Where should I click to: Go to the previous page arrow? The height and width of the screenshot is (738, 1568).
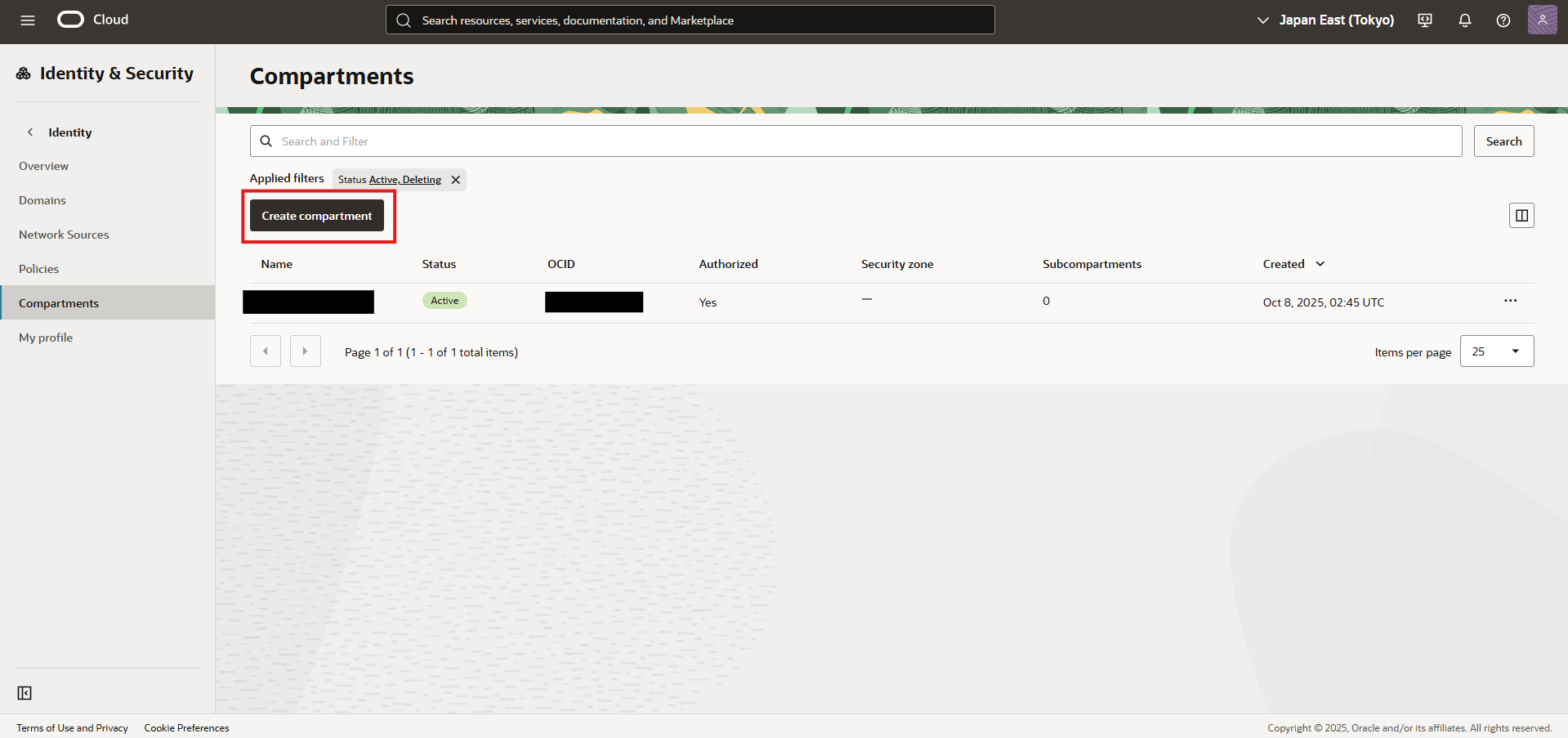[x=266, y=351]
